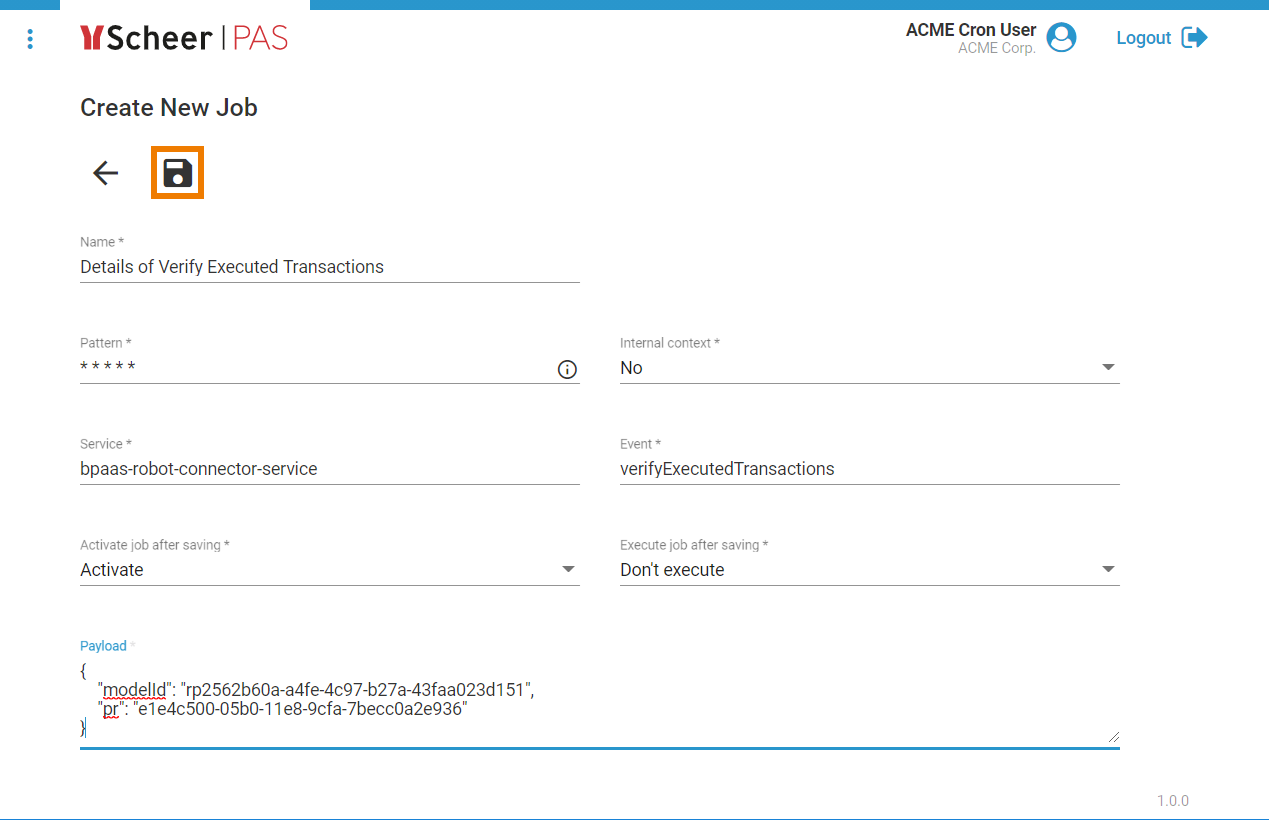
Task: Click the 1.0.0 version number
Action: coord(1172,801)
